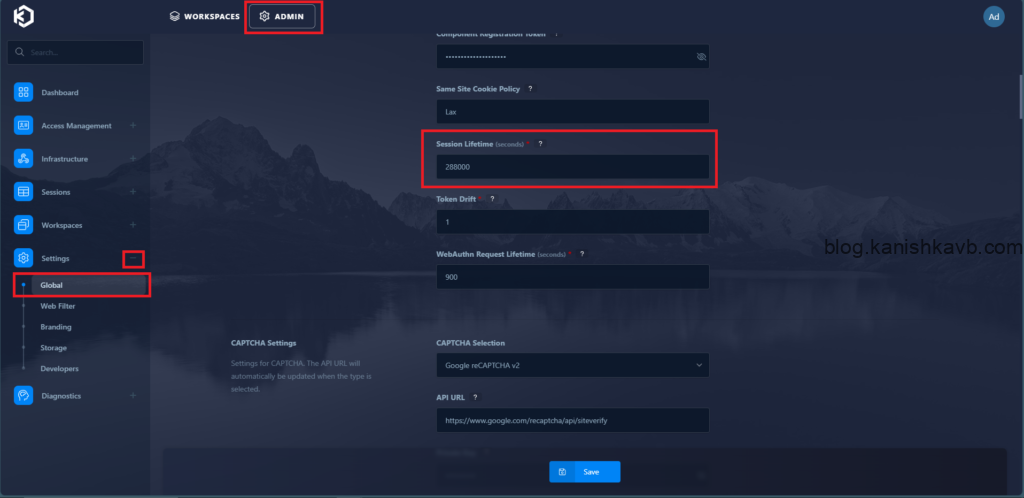The image size is (1024, 498).
Task: Open the CAPTCHA Selection dropdown
Action: coord(572,366)
